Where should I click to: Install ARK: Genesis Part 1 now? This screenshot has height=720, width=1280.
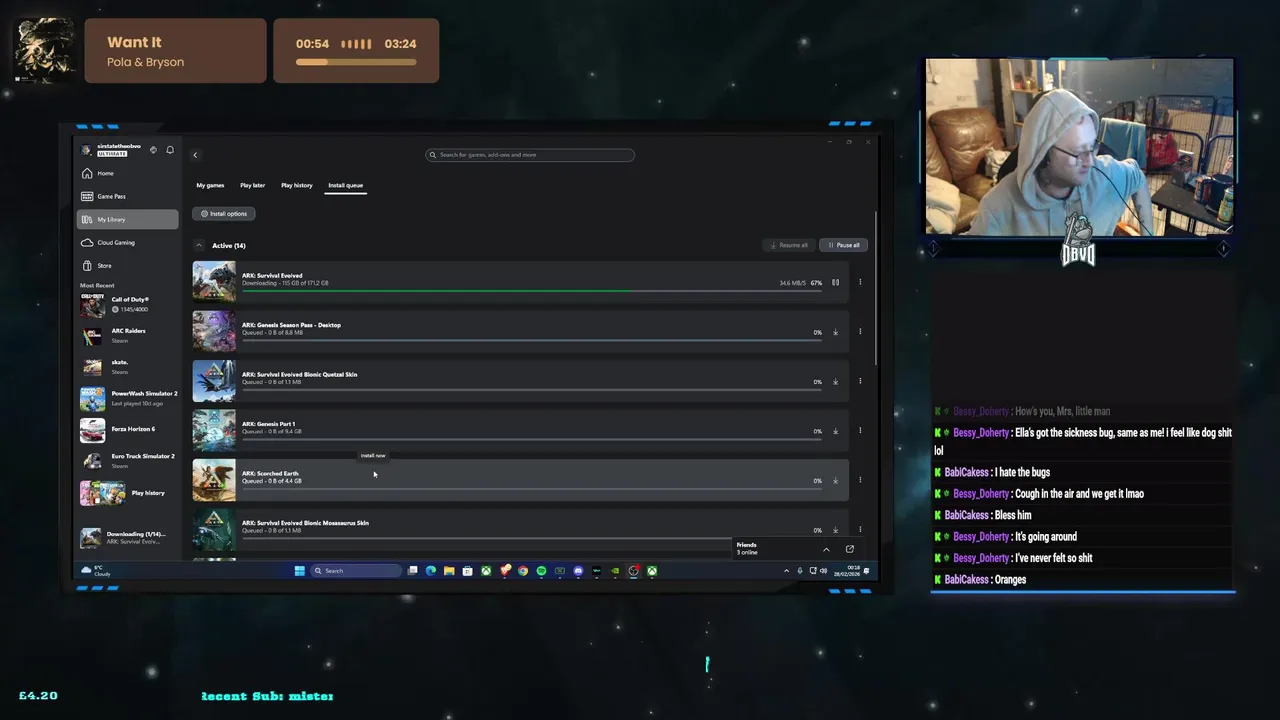(x=835, y=431)
